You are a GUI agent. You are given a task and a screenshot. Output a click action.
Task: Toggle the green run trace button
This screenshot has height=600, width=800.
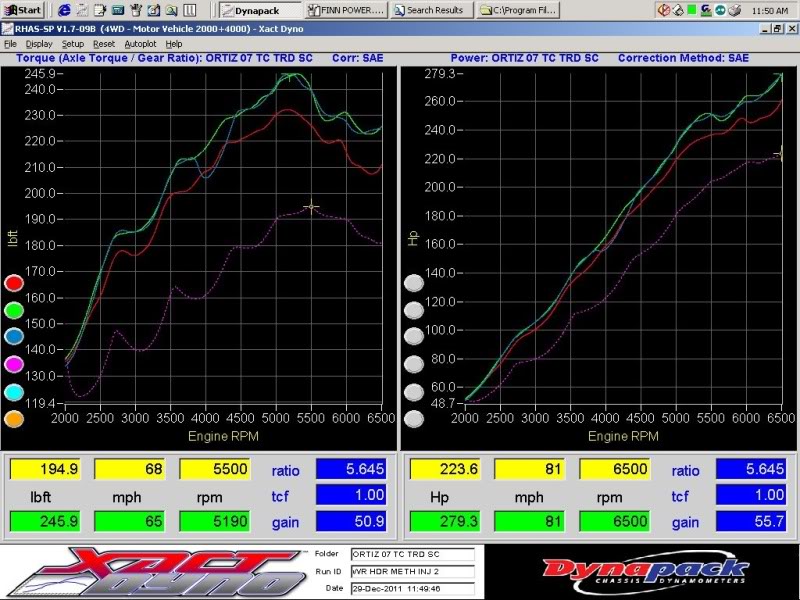point(14,311)
